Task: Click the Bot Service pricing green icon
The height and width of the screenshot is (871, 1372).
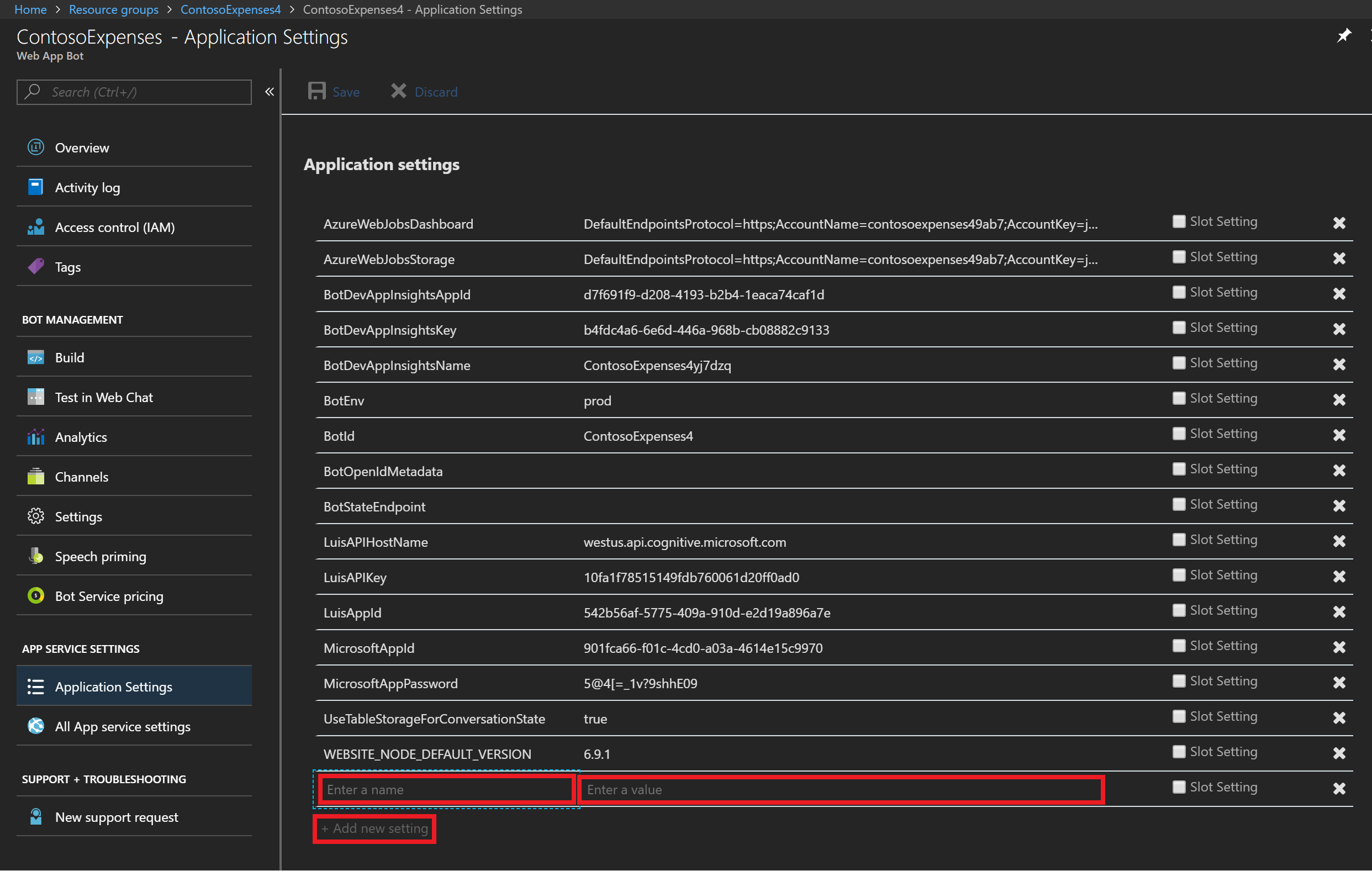Action: coord(36,596)
